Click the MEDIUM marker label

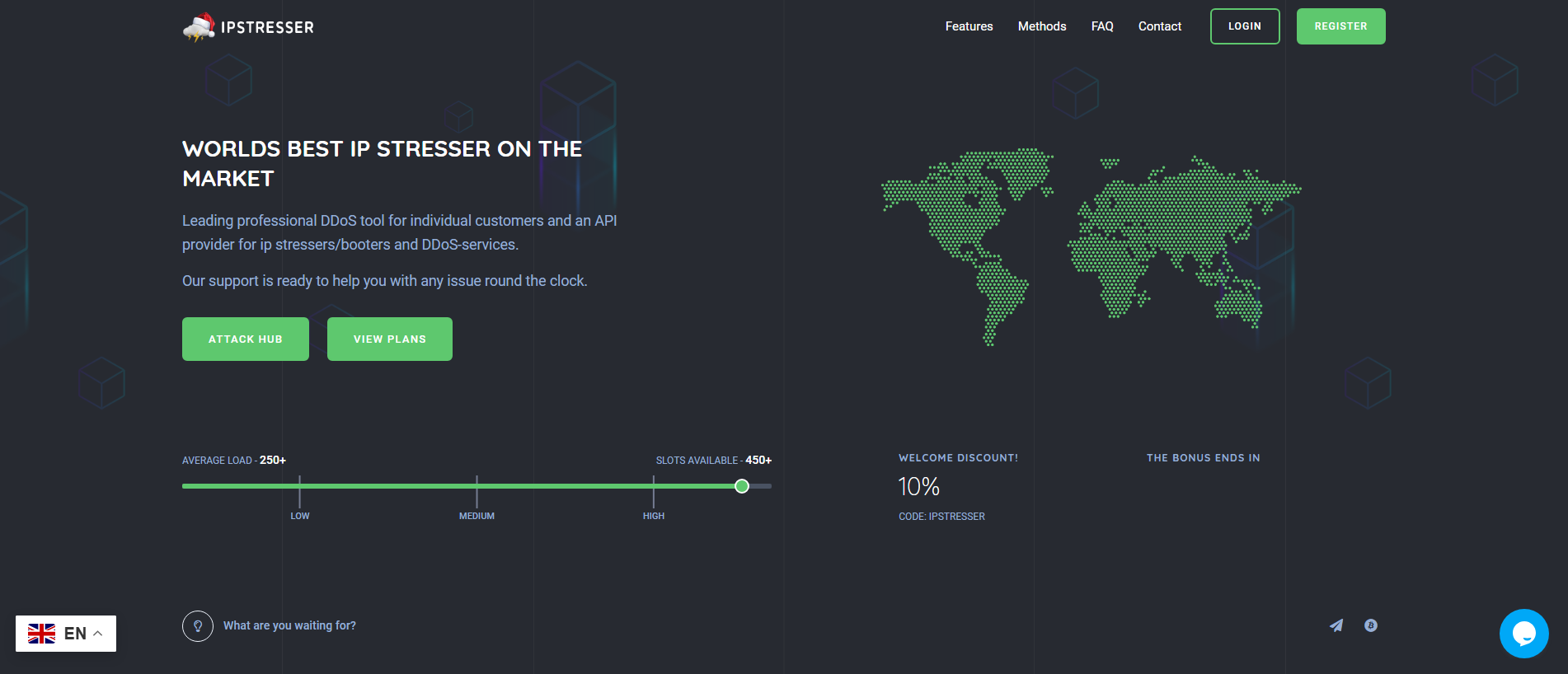point(477,516)
